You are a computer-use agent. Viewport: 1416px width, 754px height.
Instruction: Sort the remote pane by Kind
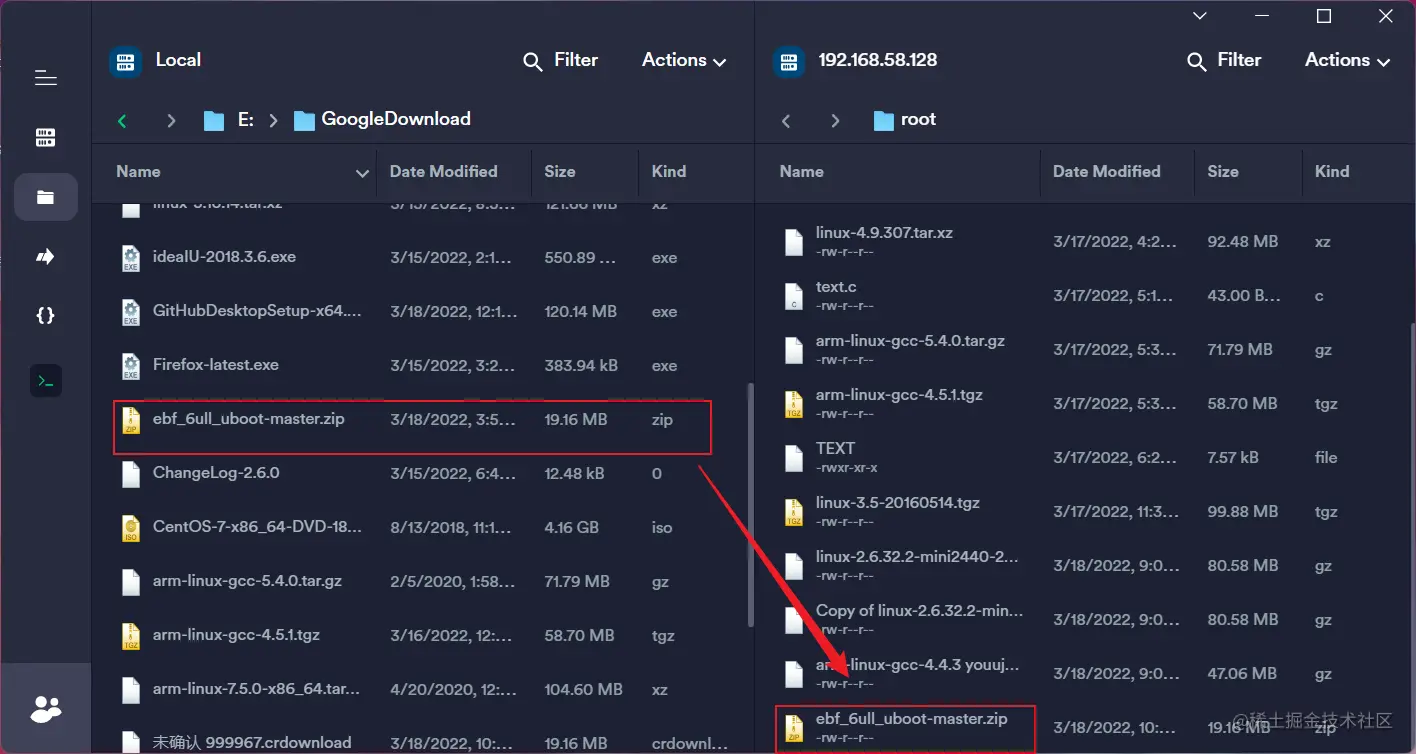pos(1332,171)
